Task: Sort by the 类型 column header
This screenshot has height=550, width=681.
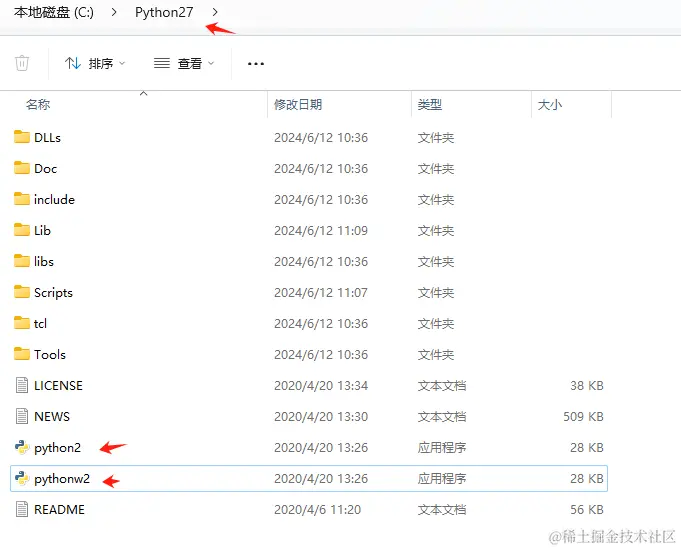Action: click(430, 105)
